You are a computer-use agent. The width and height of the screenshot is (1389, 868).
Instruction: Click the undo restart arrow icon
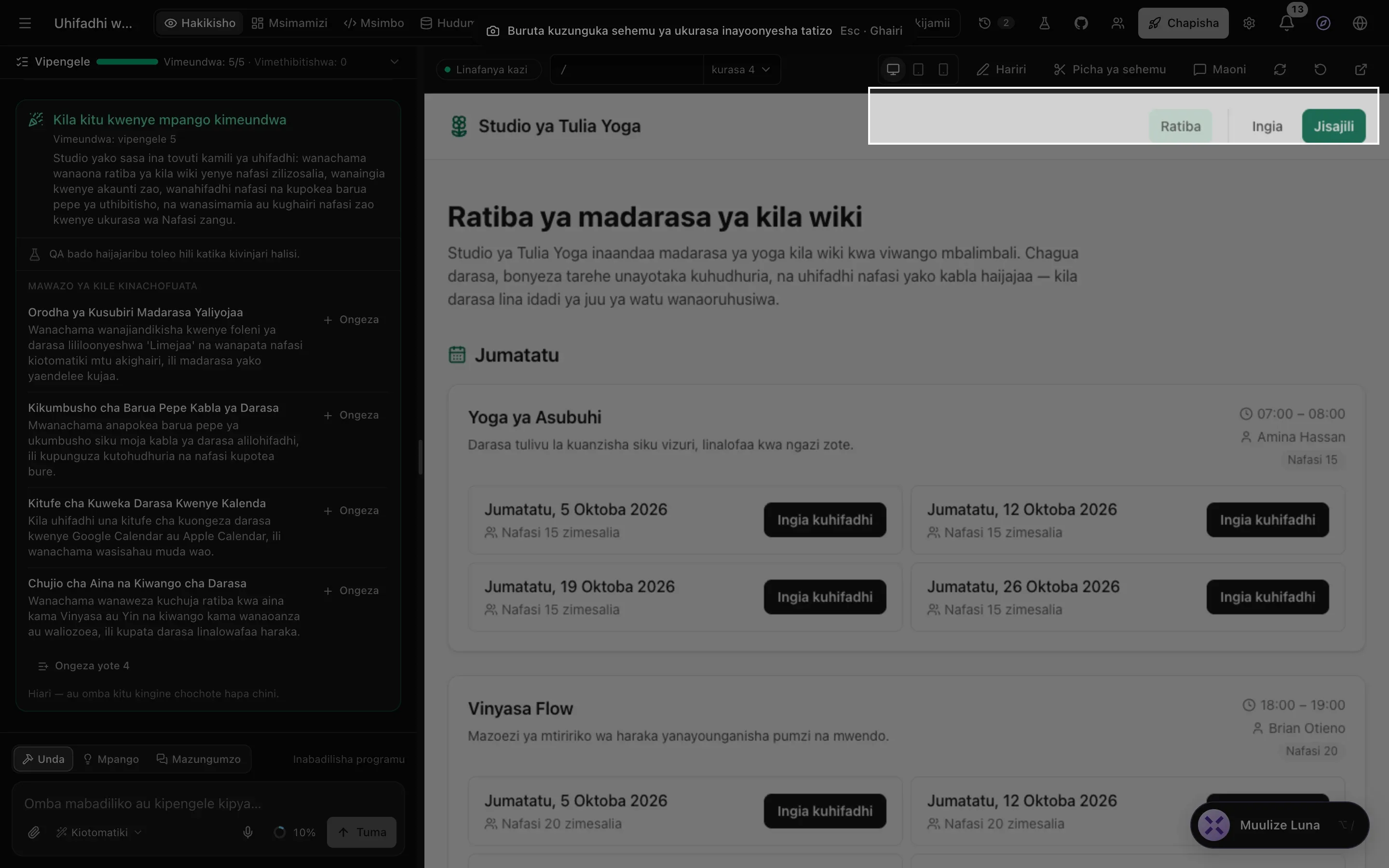click(1320, 69)
